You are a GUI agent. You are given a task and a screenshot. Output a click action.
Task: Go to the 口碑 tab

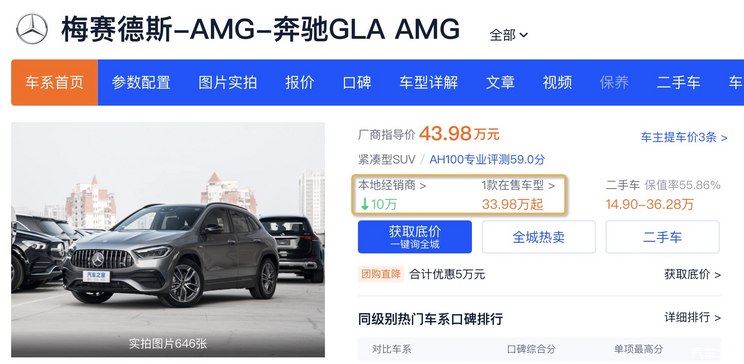357,83
